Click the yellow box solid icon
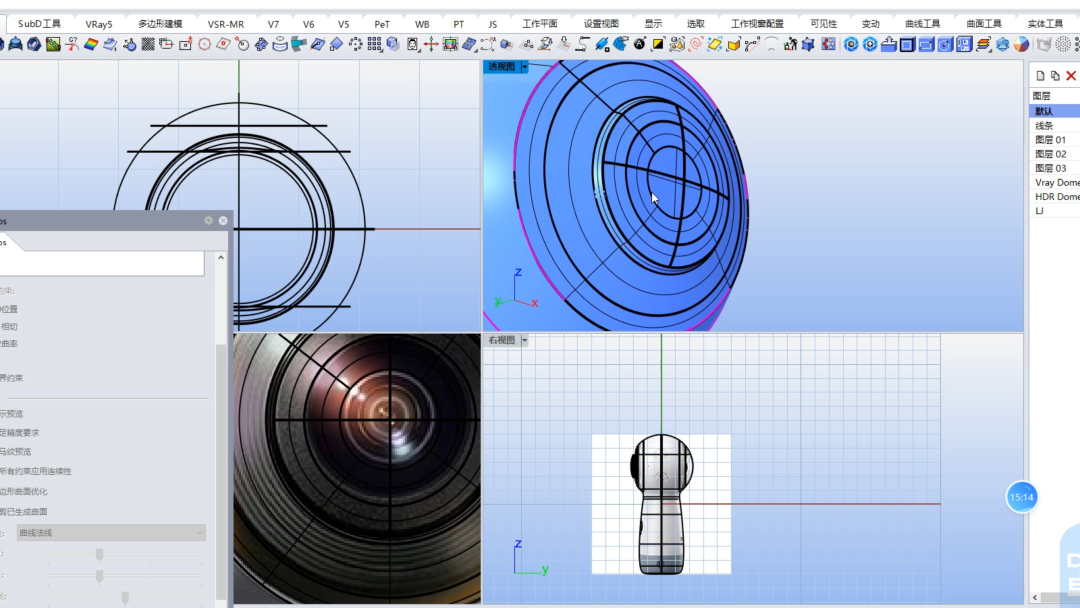Image resolution: width=1080 pixels, height=608 pixels. (734, 45)
